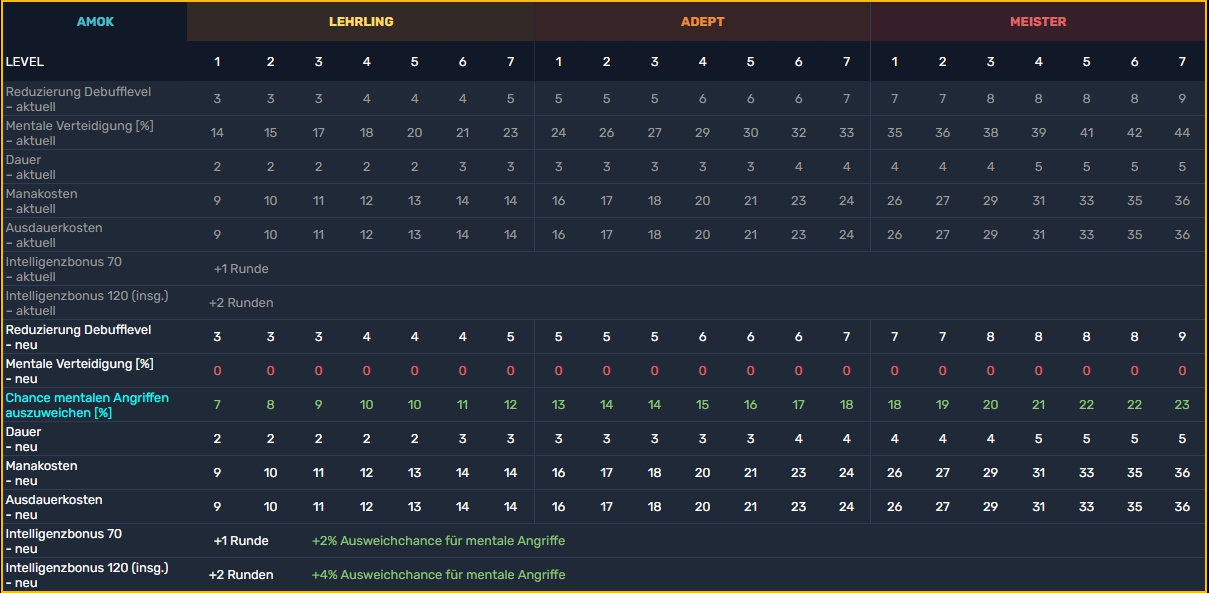Viewport: 1209px width, 593px height.
Task: Click '+2 Runden' in Intelligenzbonus 120 aktuell row
Action: (x=241, y=302)
